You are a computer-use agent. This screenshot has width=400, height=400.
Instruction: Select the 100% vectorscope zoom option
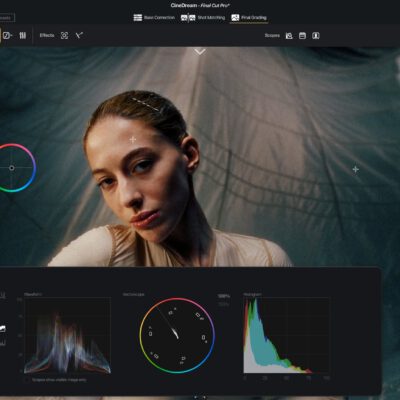(x=224, y=296)
